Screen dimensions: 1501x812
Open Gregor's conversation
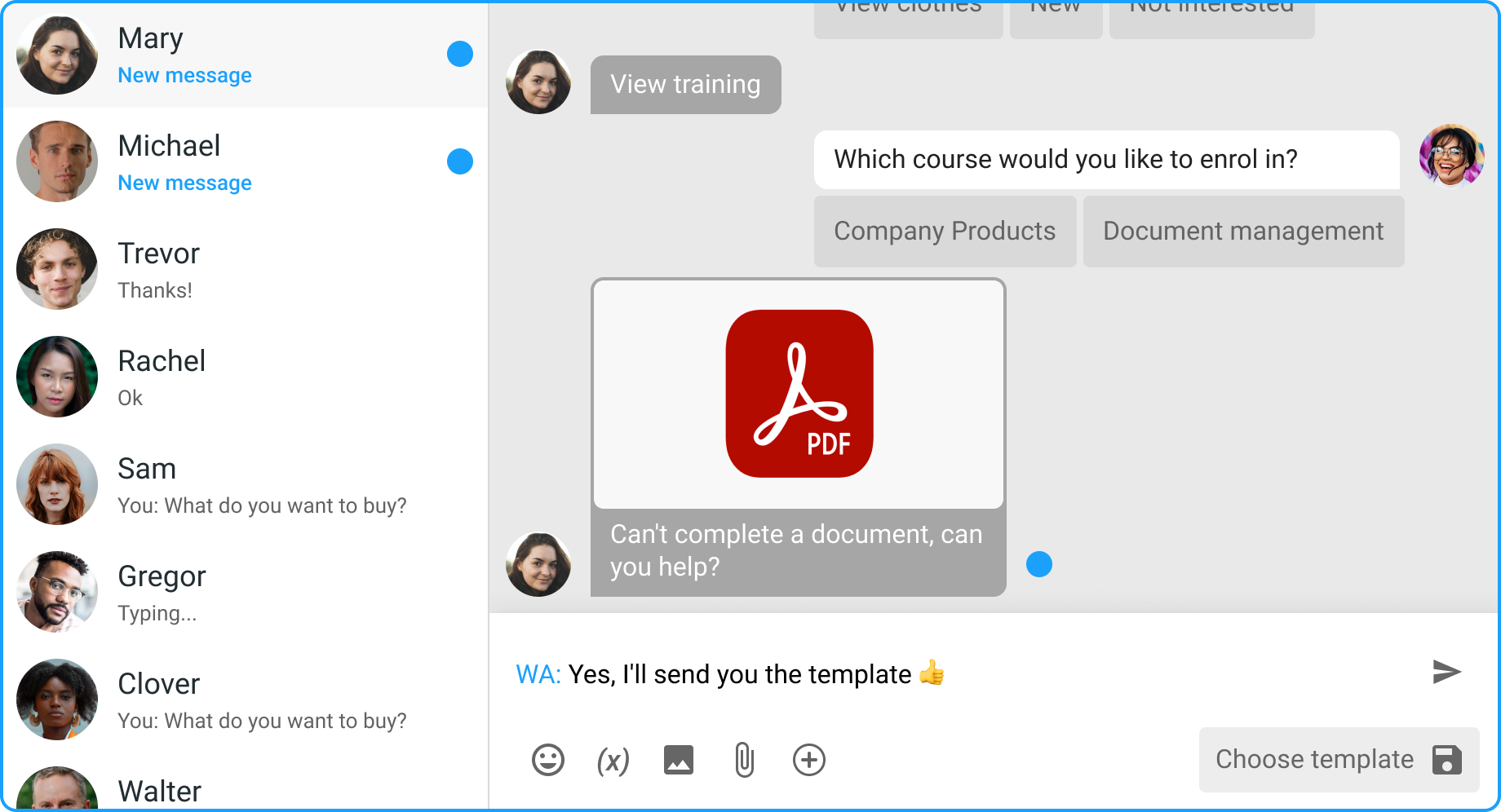(246, 592)
